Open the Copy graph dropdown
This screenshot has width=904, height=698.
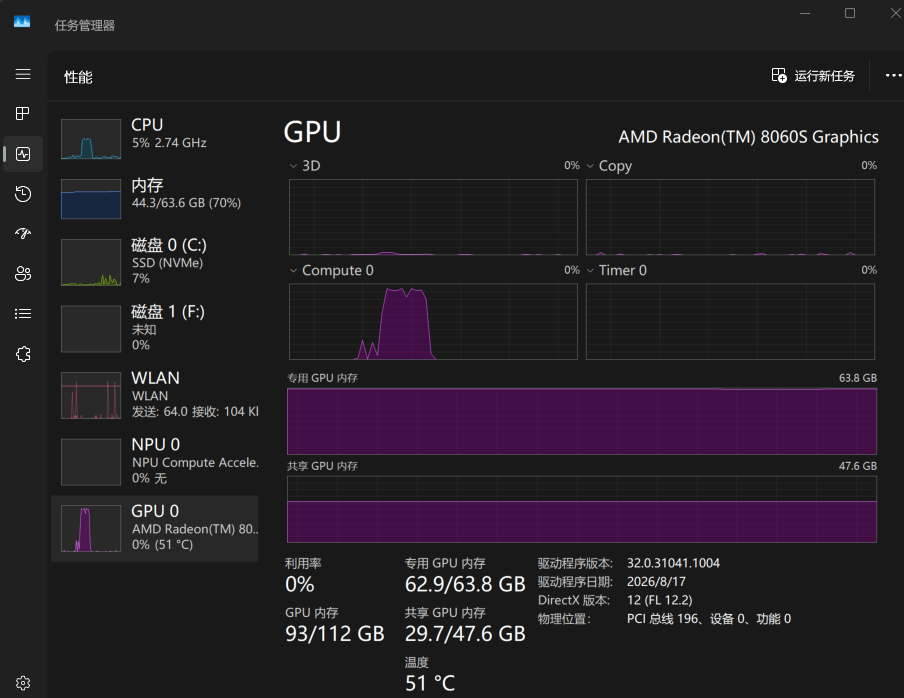[x=590, y=166]
